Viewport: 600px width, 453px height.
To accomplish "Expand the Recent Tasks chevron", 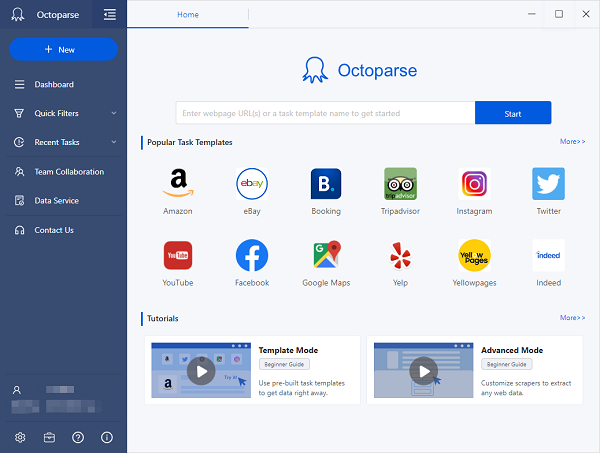I will [114, 142].
